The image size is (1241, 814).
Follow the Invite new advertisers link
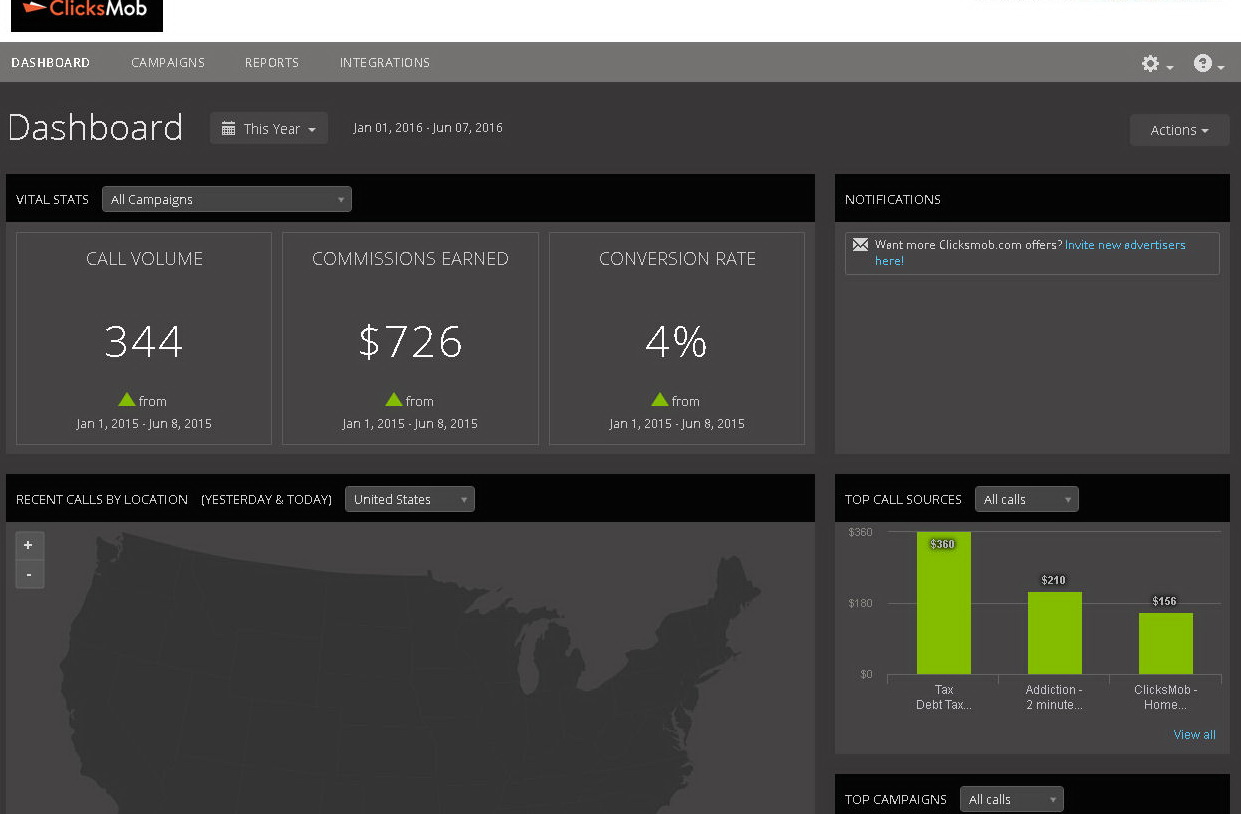pyautogui.click(x=1125, y=245)
